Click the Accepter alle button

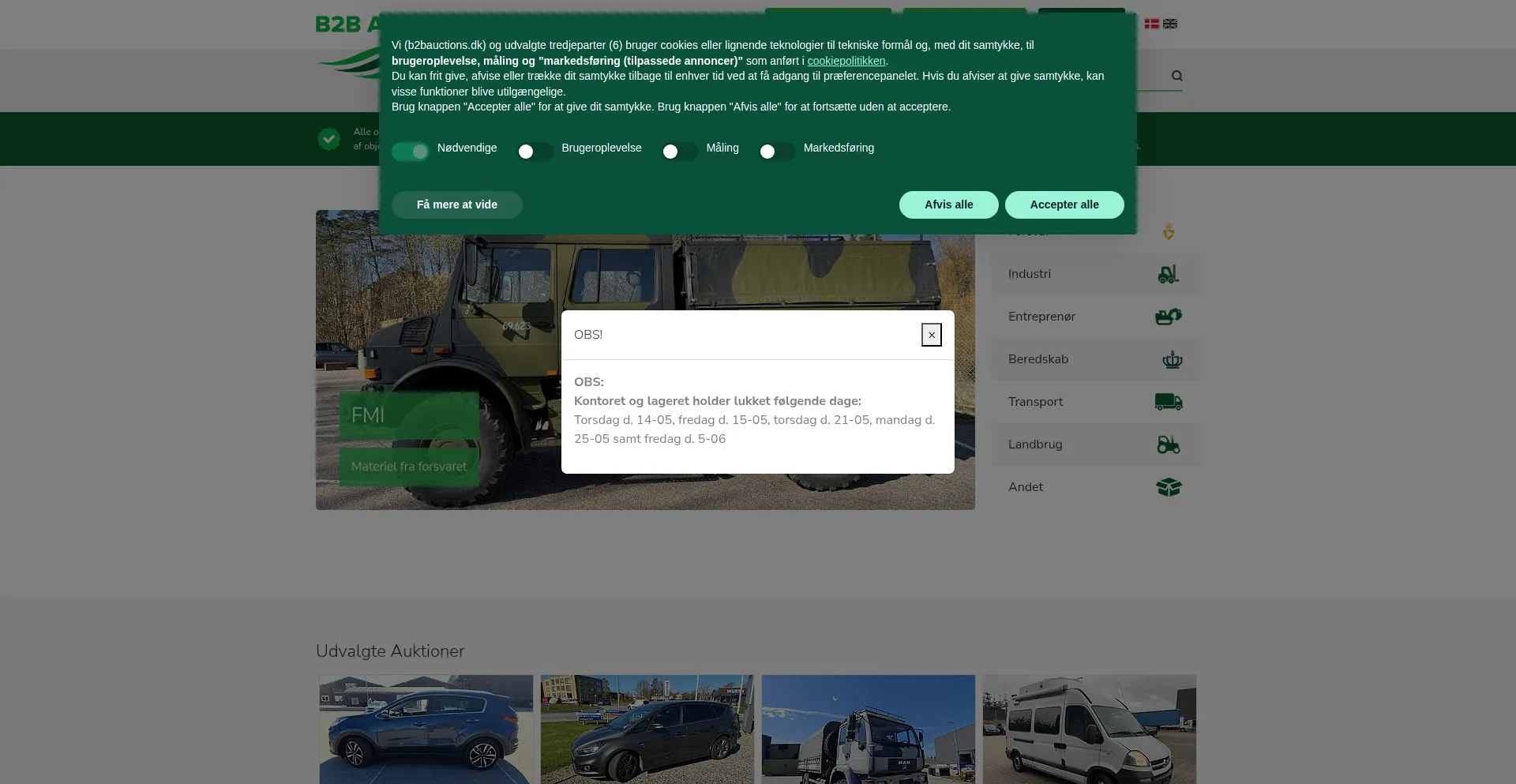click(1064, 204)
